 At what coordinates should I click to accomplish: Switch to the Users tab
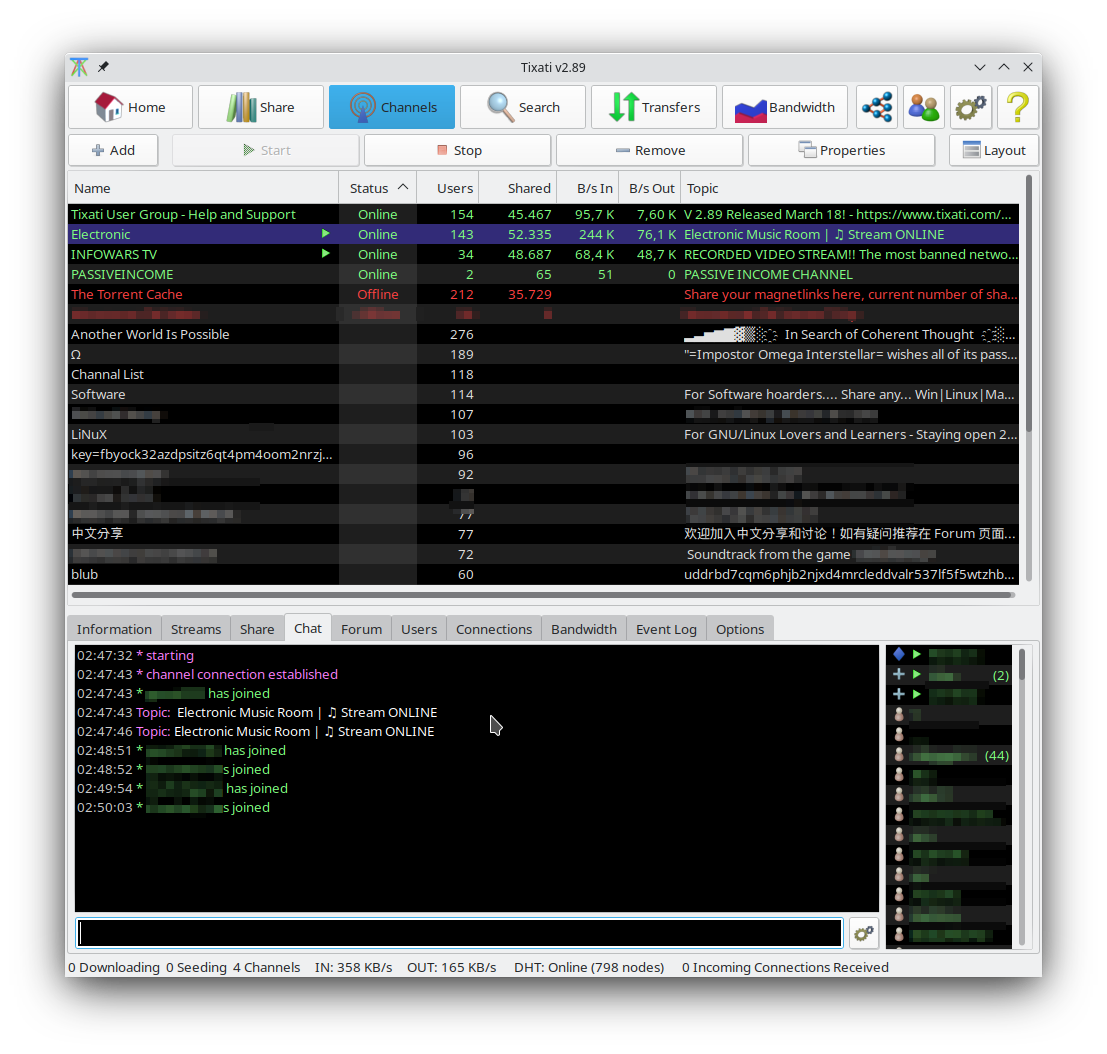pyautogui.click(x=419, y=629)
